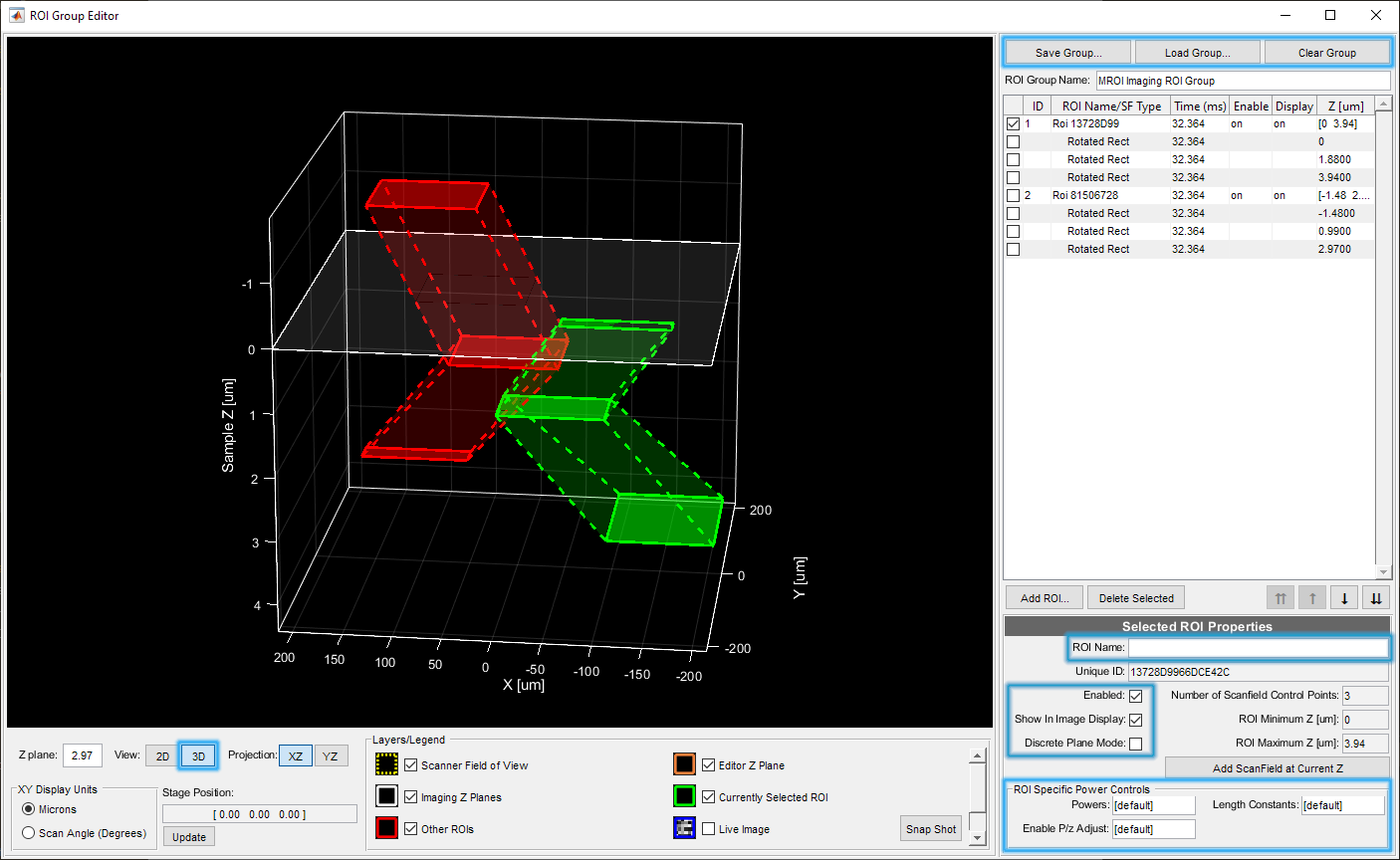Image resolution: width=1400 pixels, height=860 pixels.
Task: Click the Other ROIs red swatch
Action: click(387, 828)
